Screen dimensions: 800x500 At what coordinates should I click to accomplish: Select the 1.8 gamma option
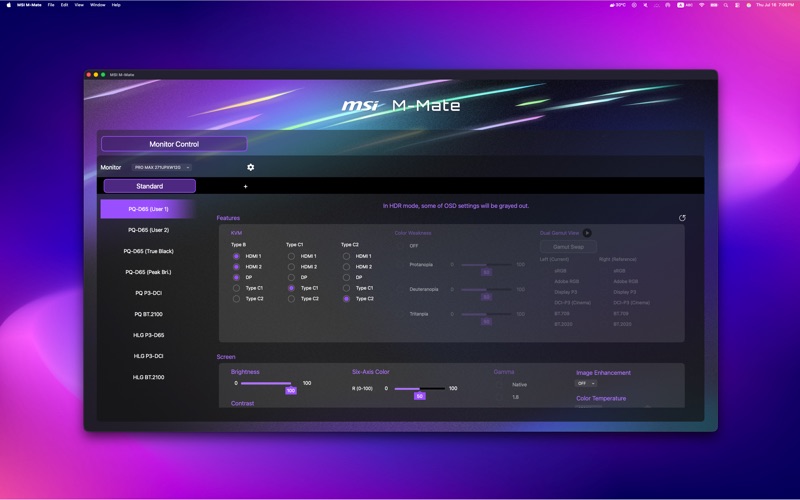500,397
